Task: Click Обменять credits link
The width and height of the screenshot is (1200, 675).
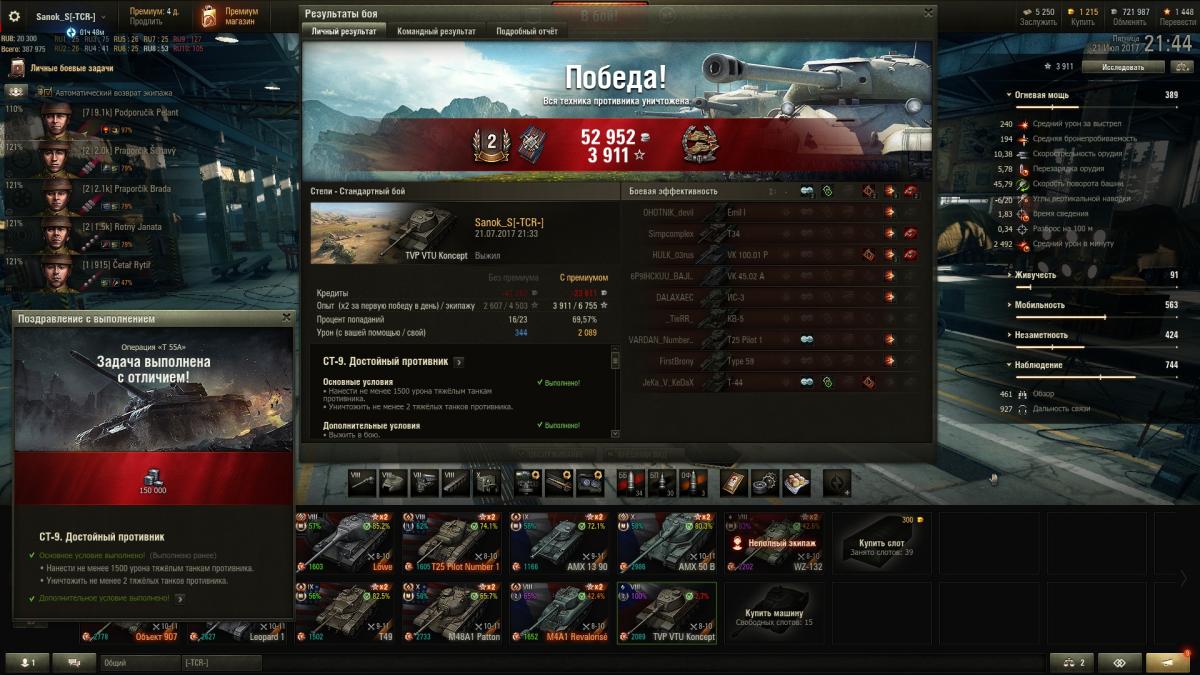Action: 1130,22
